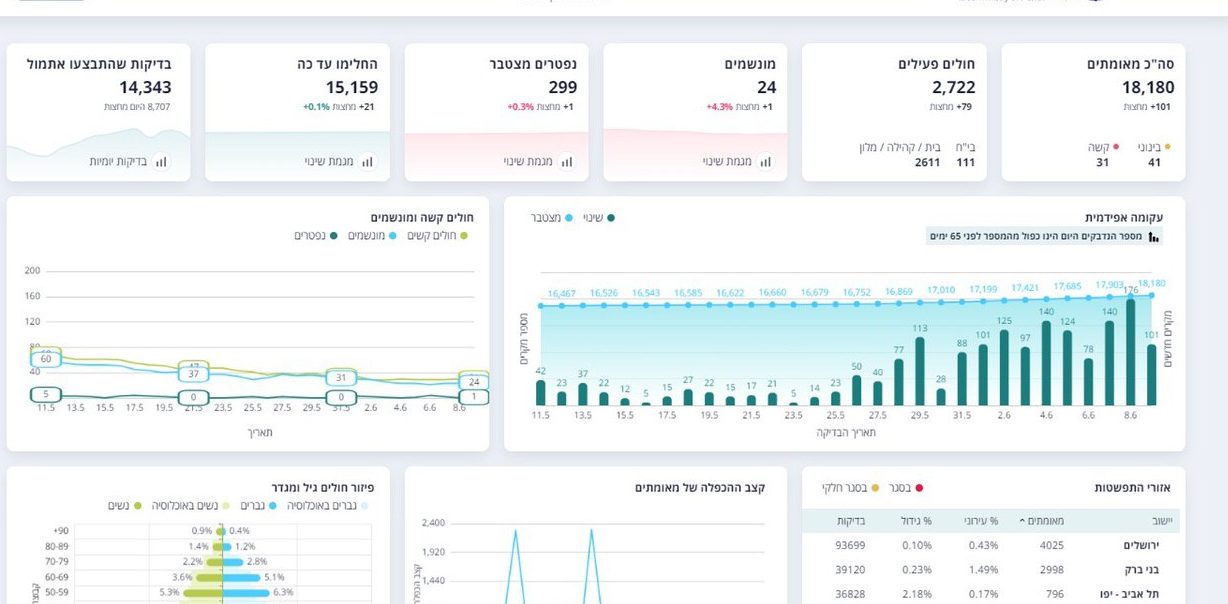Click the 39120 tests cell for בני ברק
Screen dimensions: 1228x604
[850, 569]
